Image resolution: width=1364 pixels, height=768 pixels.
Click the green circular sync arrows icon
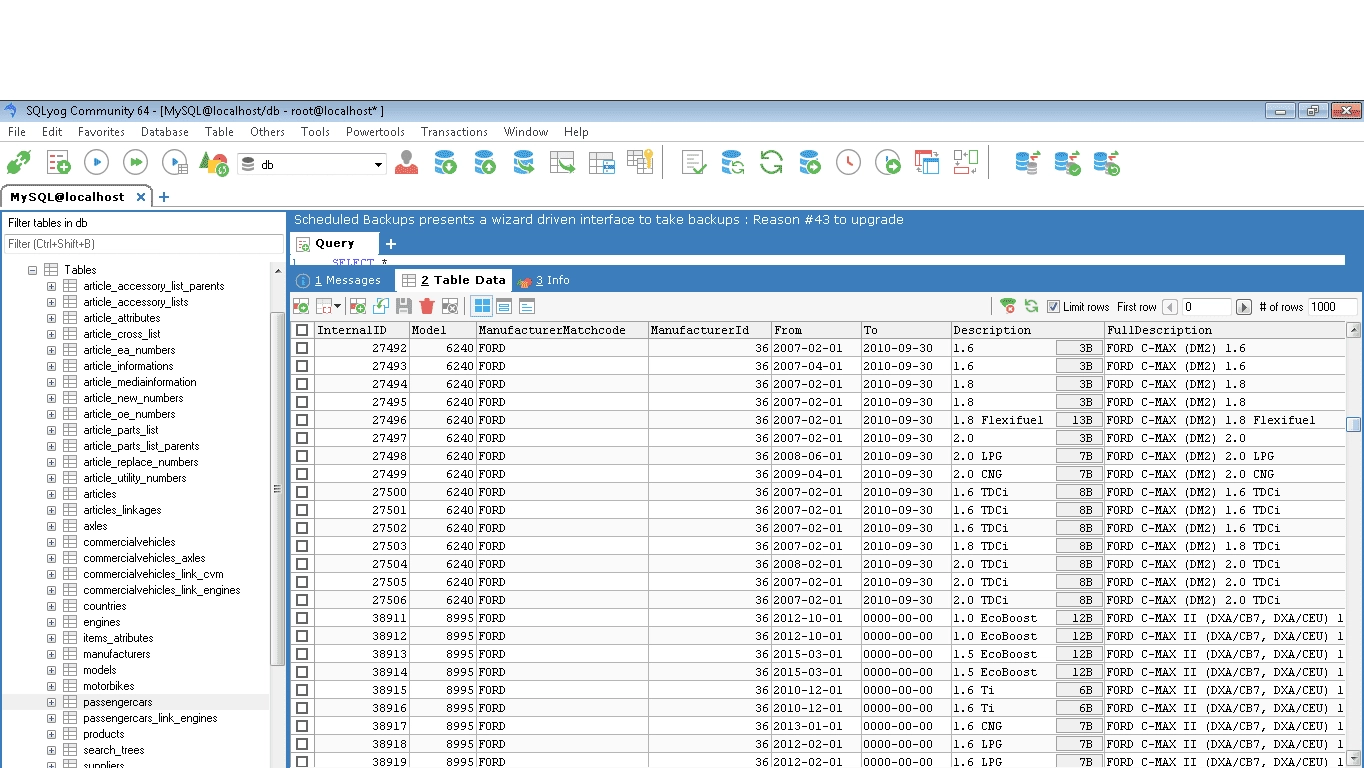[x=771, y=163]
